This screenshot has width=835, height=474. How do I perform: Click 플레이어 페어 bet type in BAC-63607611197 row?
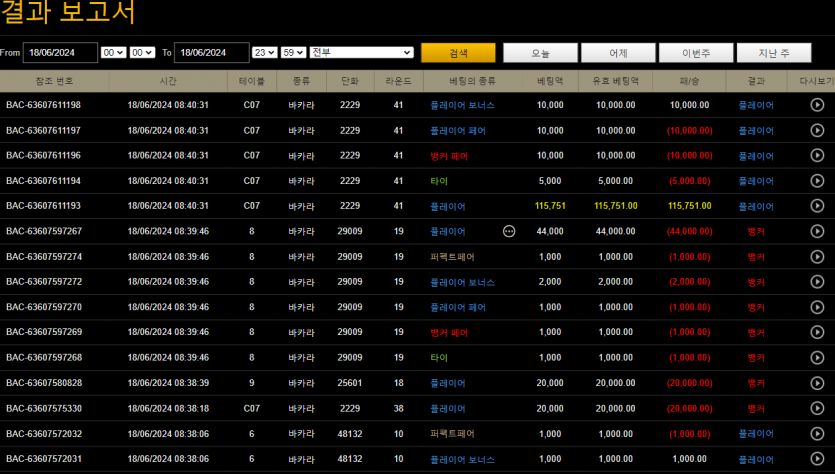(458, 130)
